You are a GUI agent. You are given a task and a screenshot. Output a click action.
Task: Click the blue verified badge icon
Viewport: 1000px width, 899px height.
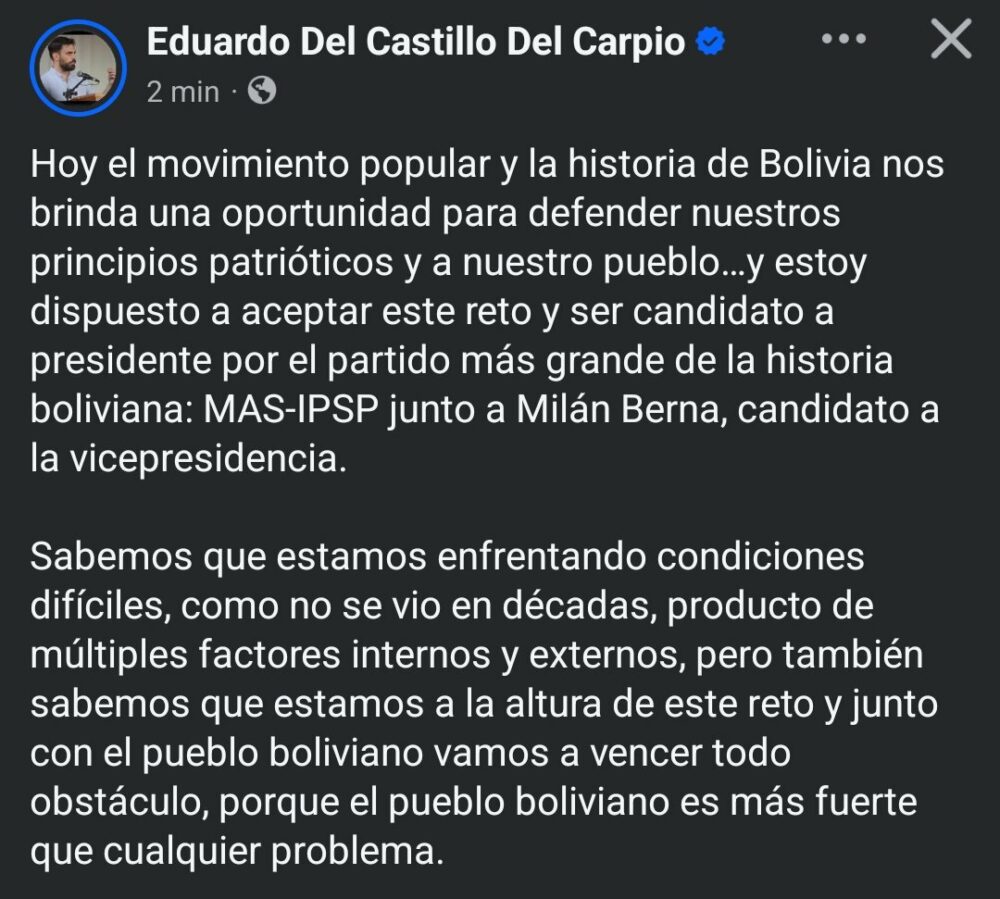click(710, 41)
